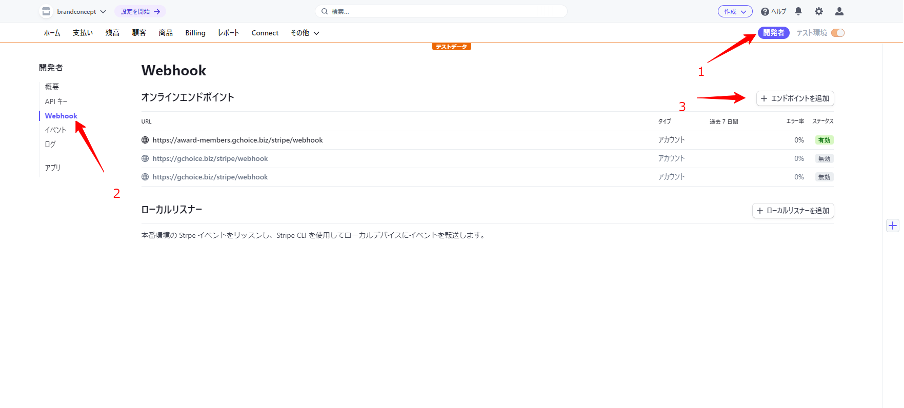Open settings via the gear icon

tap(819, 12)
